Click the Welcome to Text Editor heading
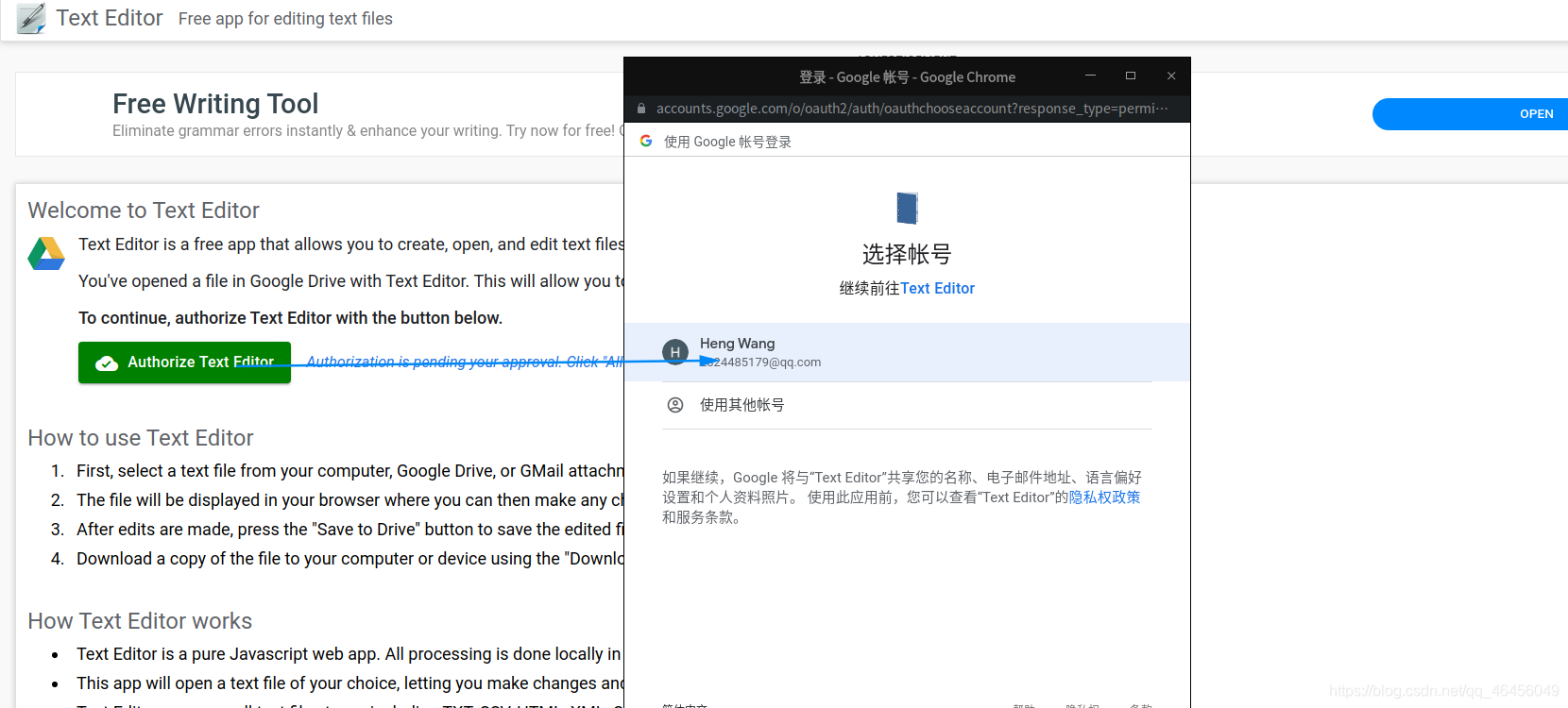 (144, 211)
